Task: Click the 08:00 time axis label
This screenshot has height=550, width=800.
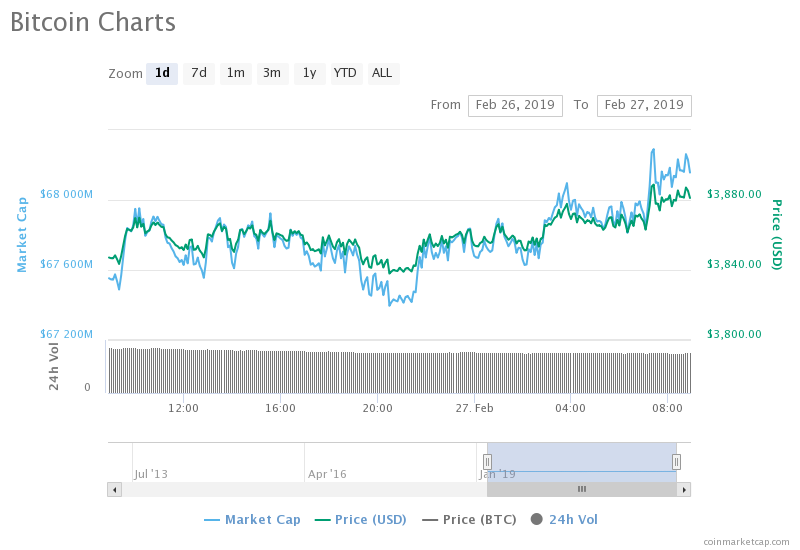Action: [x=667, y=408]
